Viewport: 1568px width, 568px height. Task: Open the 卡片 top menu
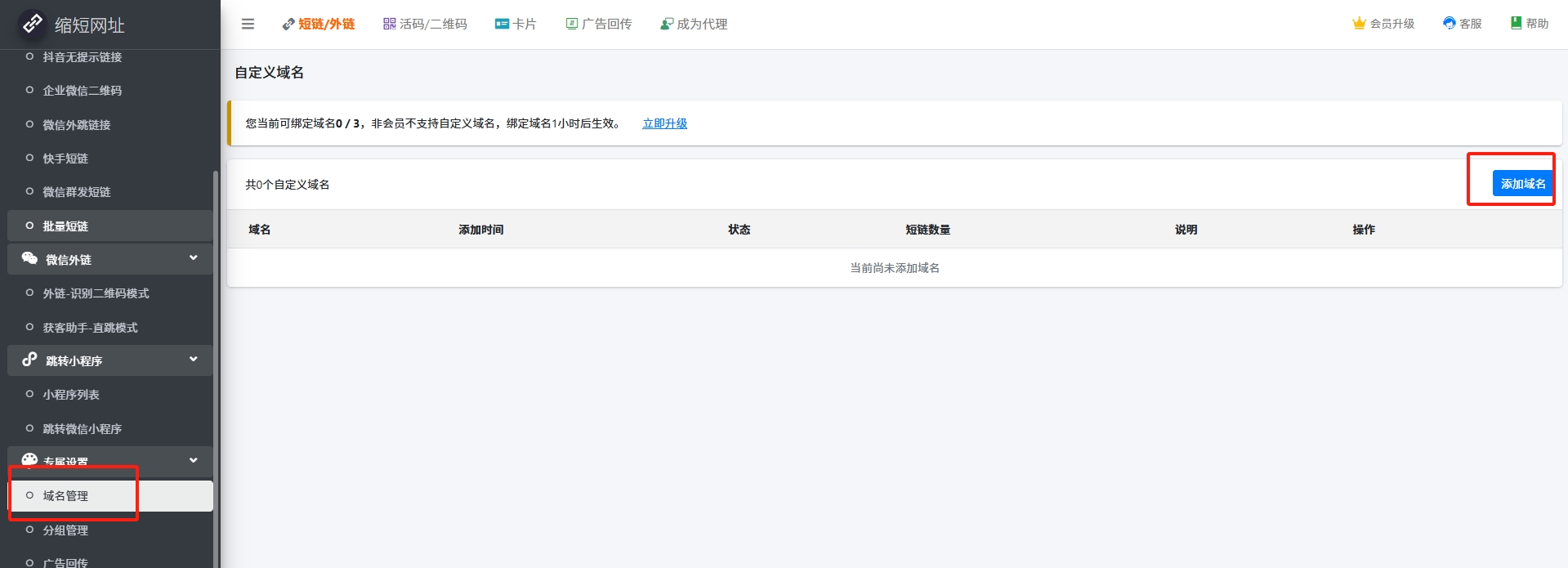tap(516, 25)
